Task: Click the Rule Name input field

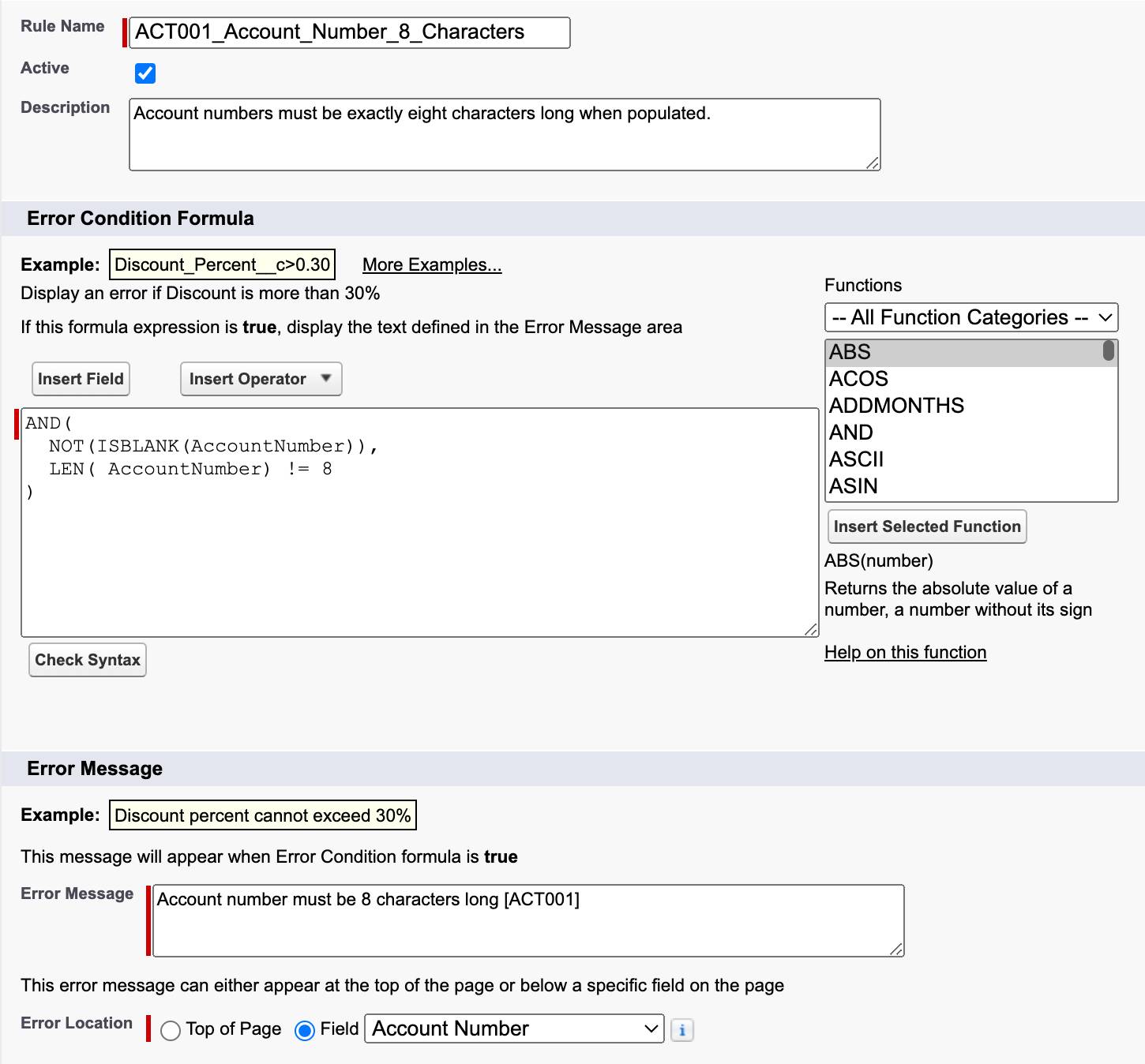Action: point(350,32)
